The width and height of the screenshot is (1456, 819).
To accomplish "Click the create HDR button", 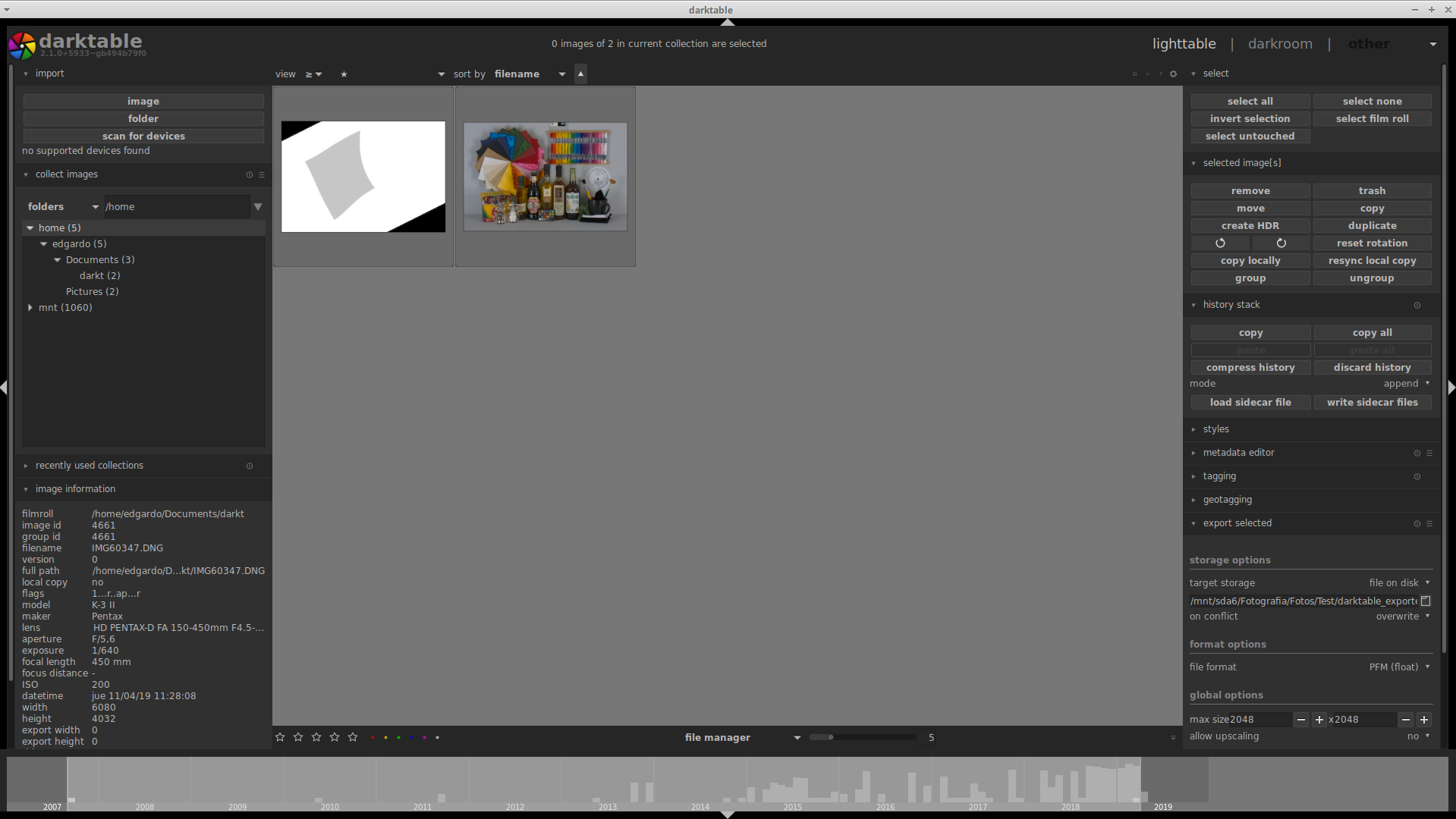I will pos(1250,226).
